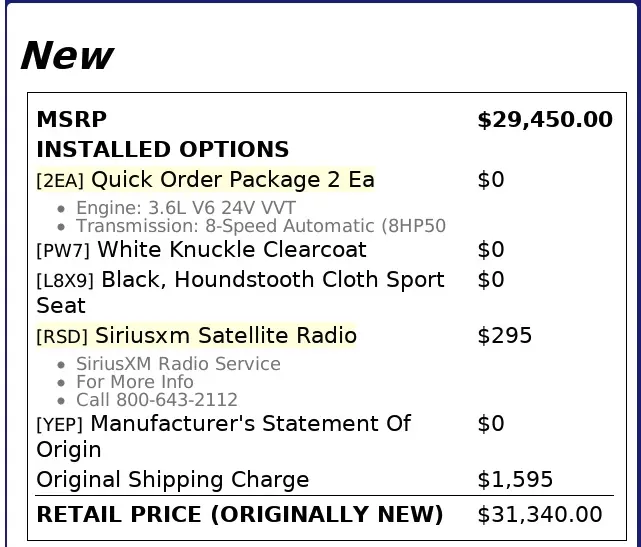Select the $31,340.00 retail price total
The height and width of the screenshot is (547, 641).
(x=540, y=515)
